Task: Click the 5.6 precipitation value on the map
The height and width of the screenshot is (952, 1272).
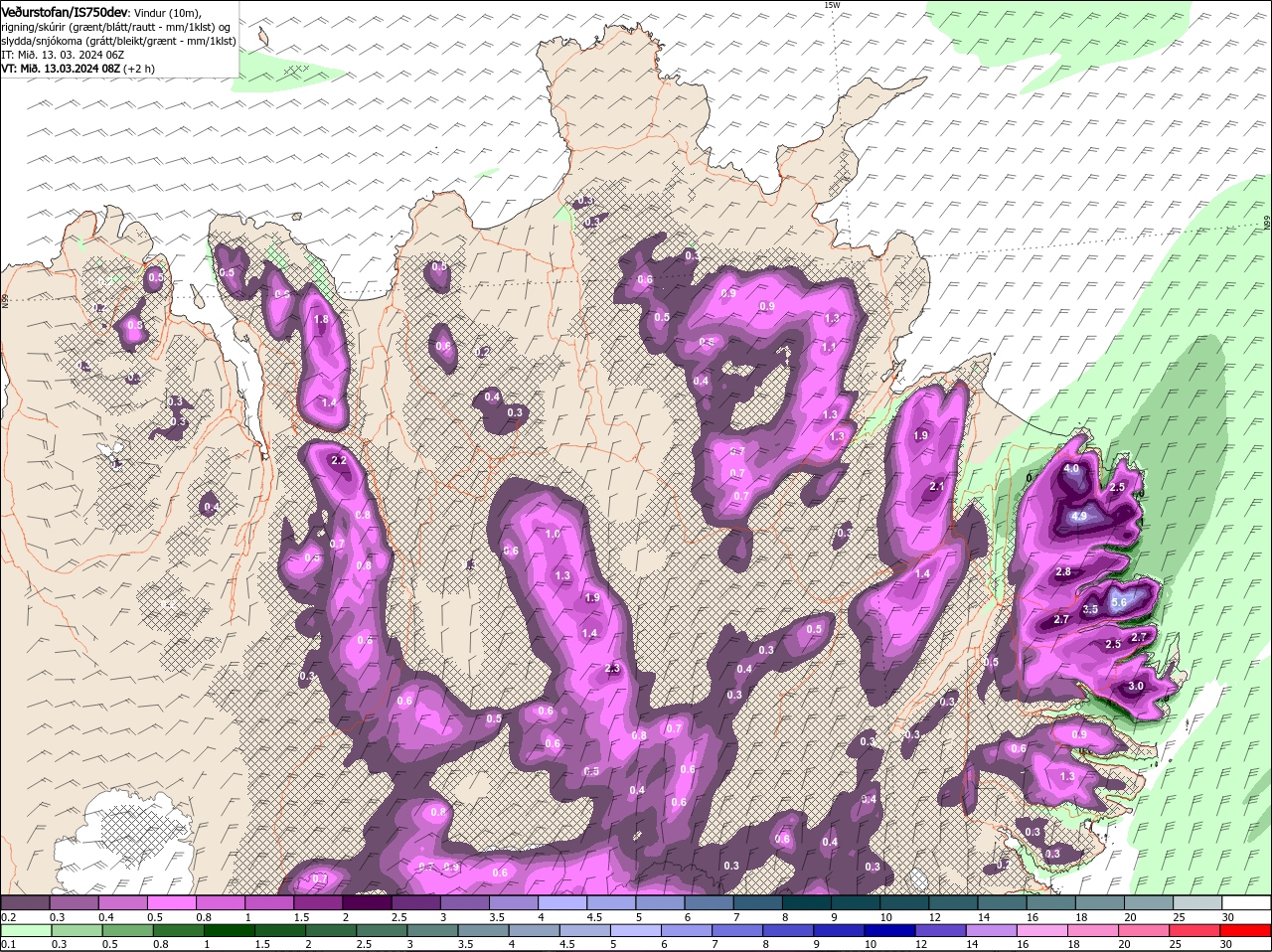Action: [1118, 602]
